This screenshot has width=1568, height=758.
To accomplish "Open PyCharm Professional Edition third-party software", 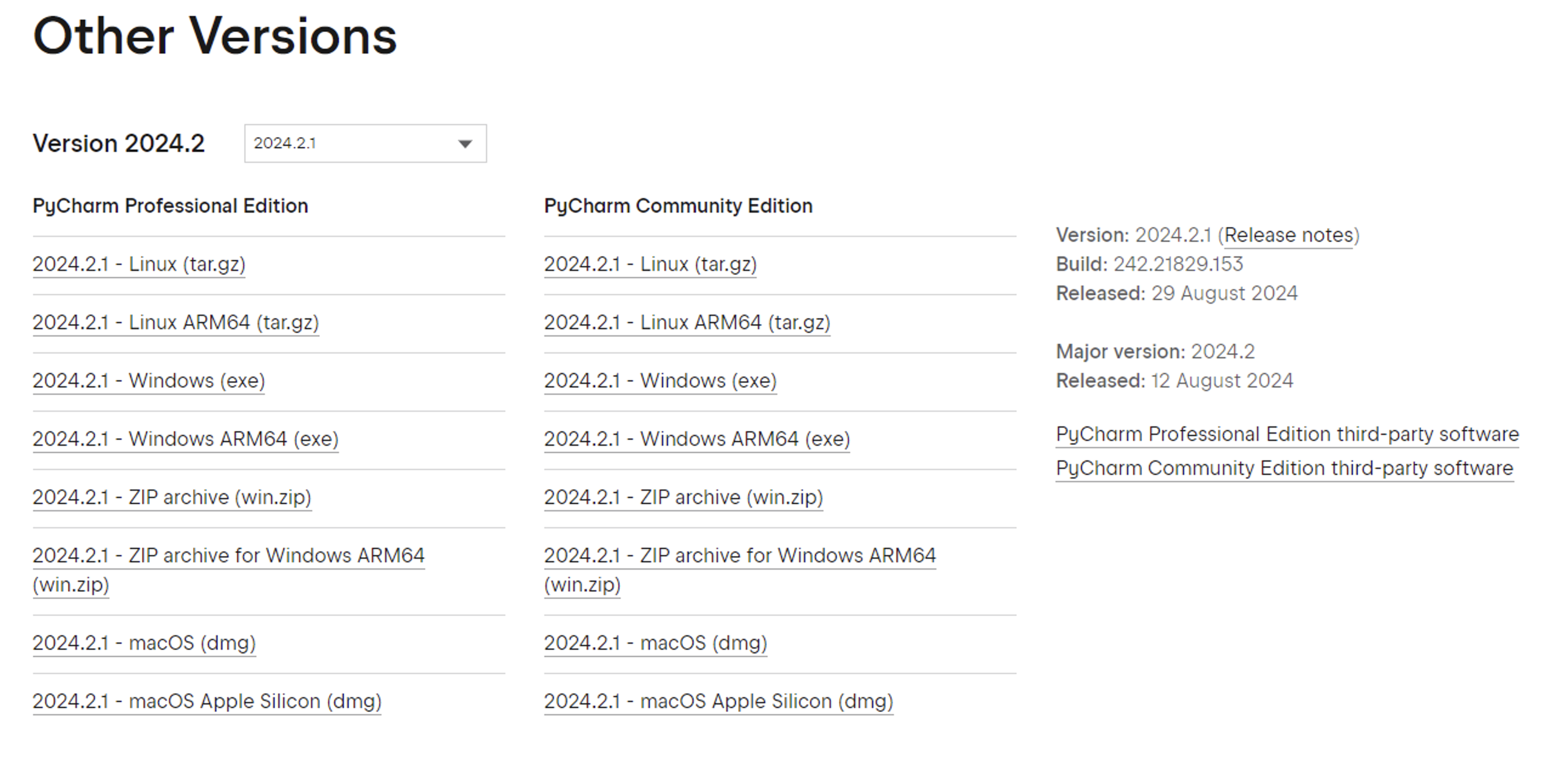I will click(1287, 435).
